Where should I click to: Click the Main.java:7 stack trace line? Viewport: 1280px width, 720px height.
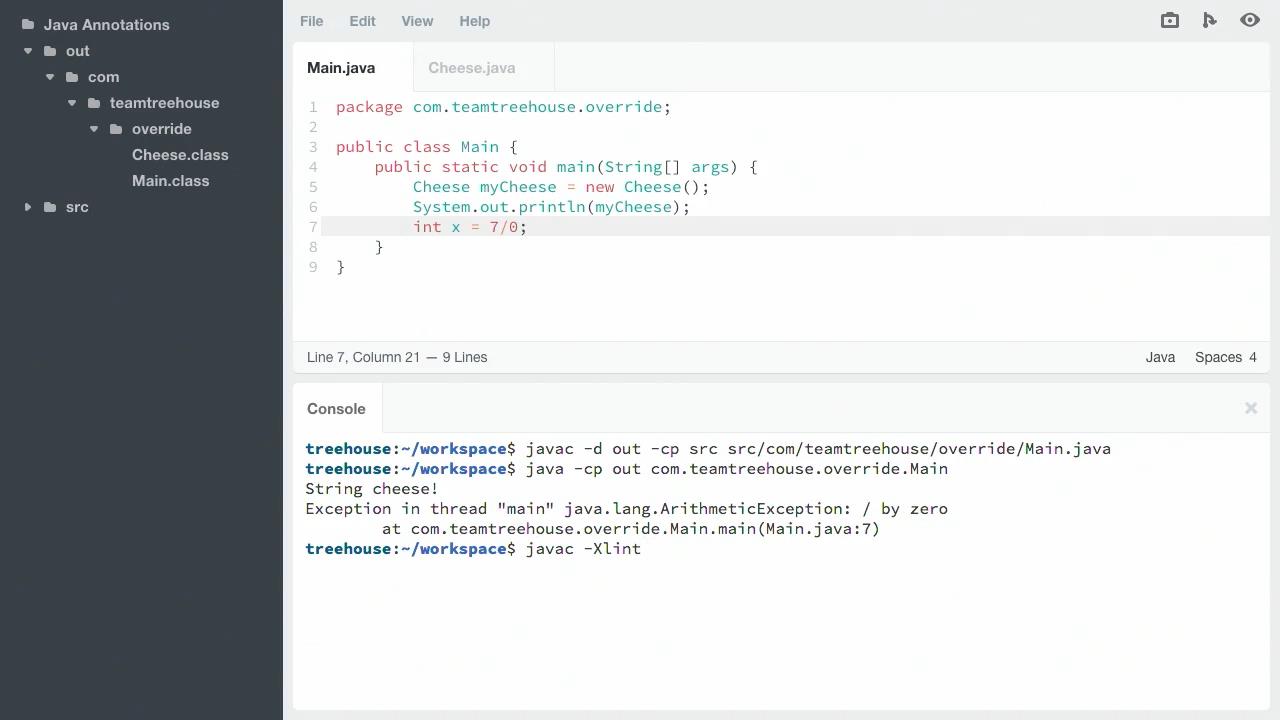631,529
